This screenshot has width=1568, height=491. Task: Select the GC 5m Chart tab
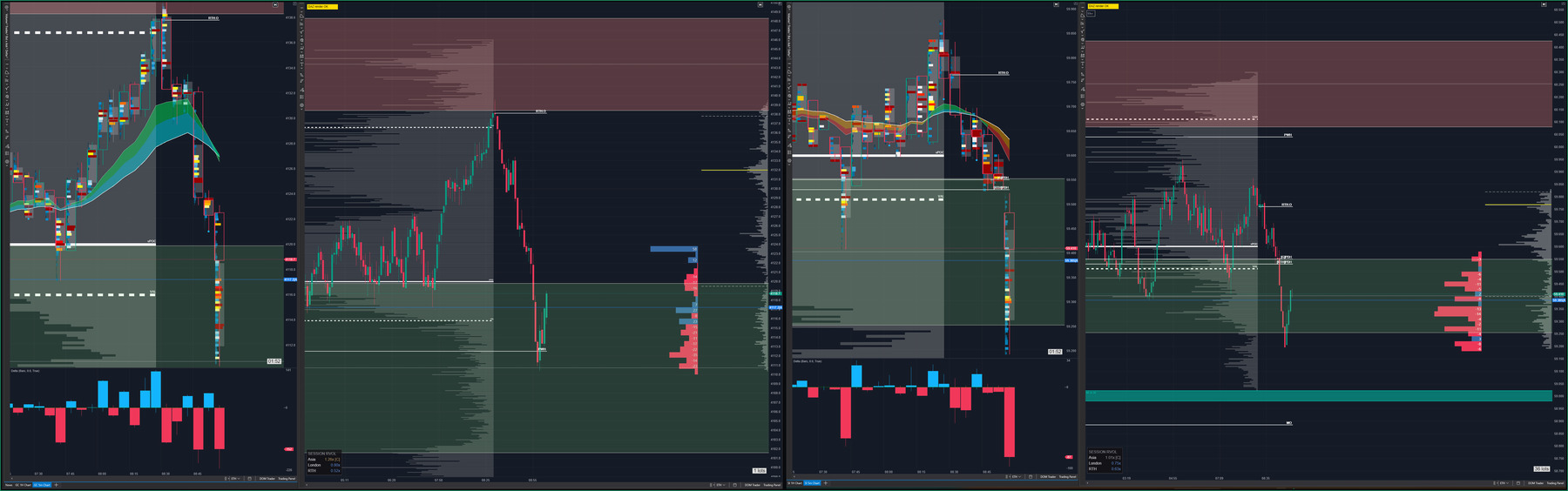[x=42, y=485]
